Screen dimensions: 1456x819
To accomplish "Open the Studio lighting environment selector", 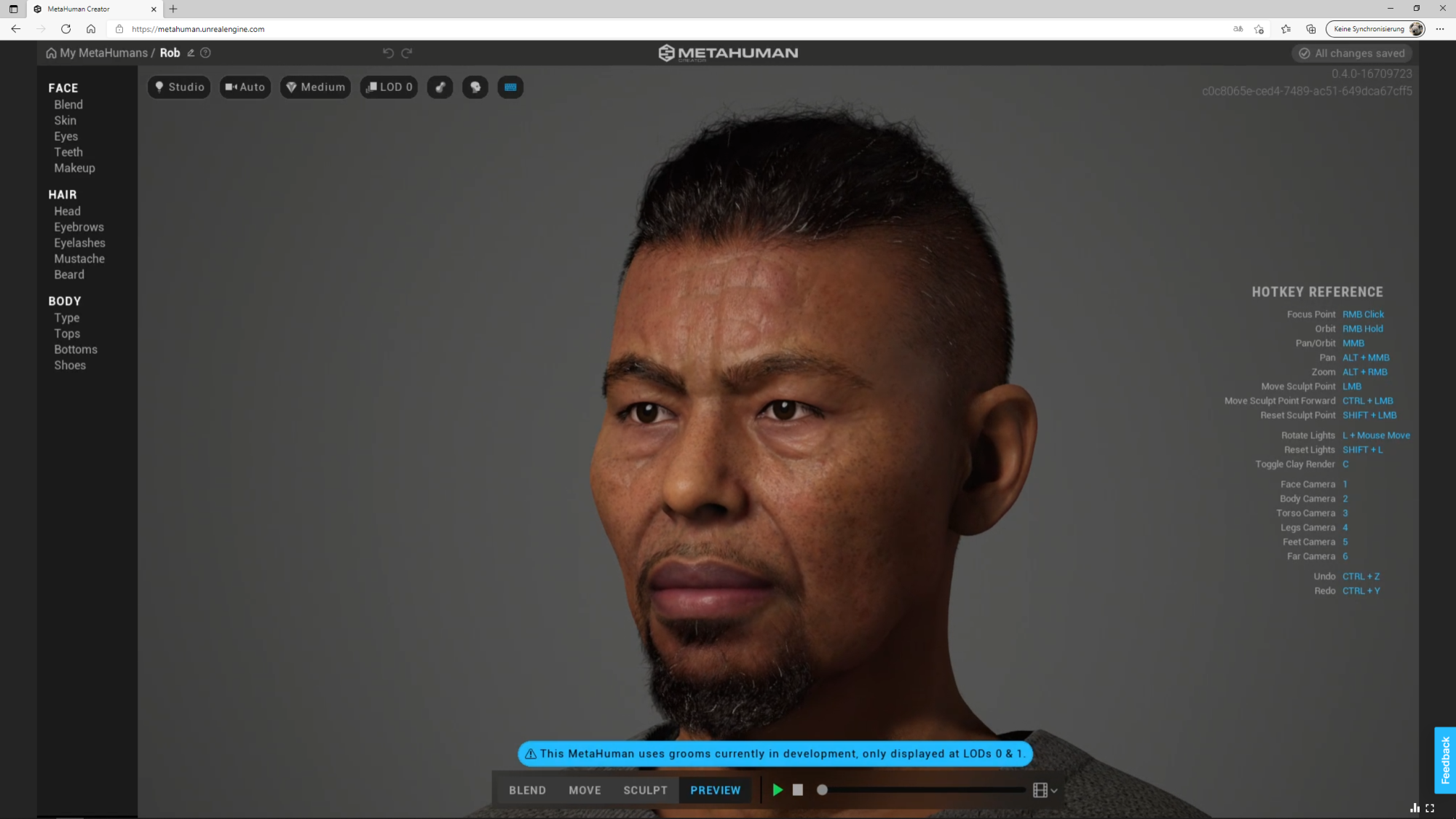I will [179, 87].
